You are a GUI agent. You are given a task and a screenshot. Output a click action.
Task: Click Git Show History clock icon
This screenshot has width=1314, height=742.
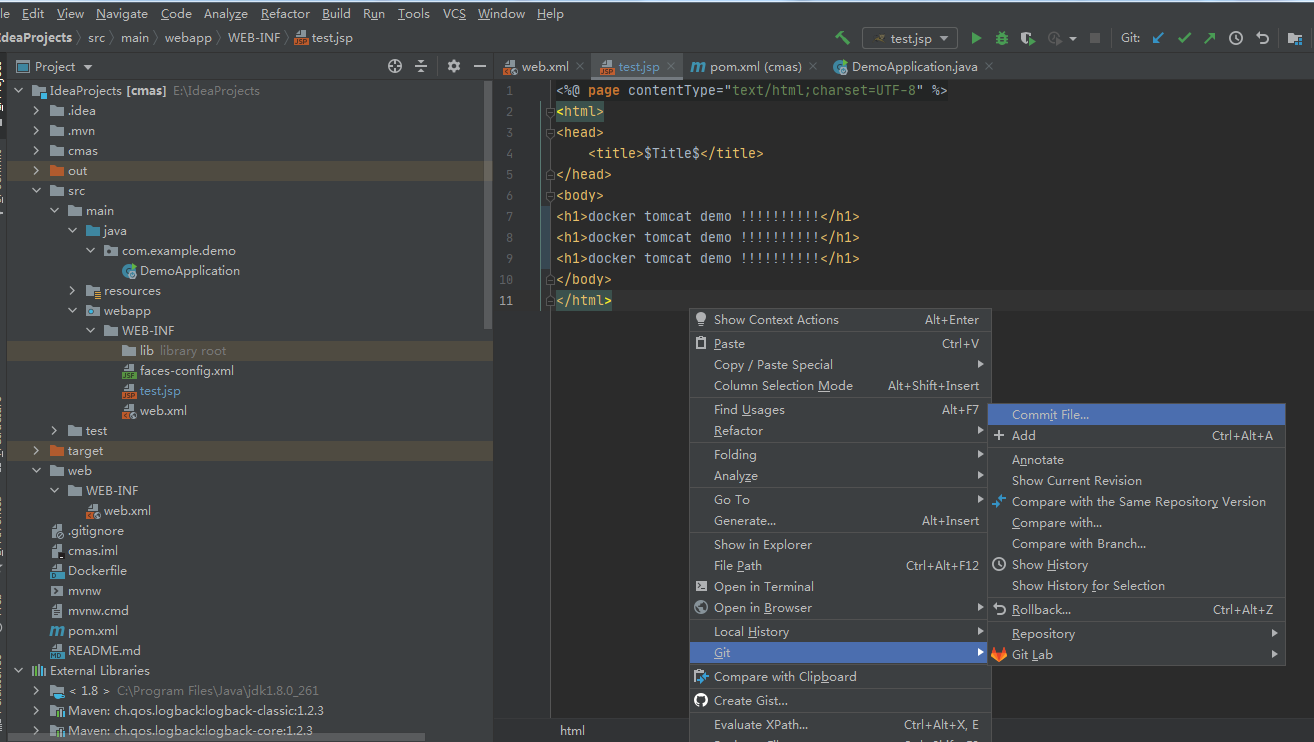click(1236, 38)
